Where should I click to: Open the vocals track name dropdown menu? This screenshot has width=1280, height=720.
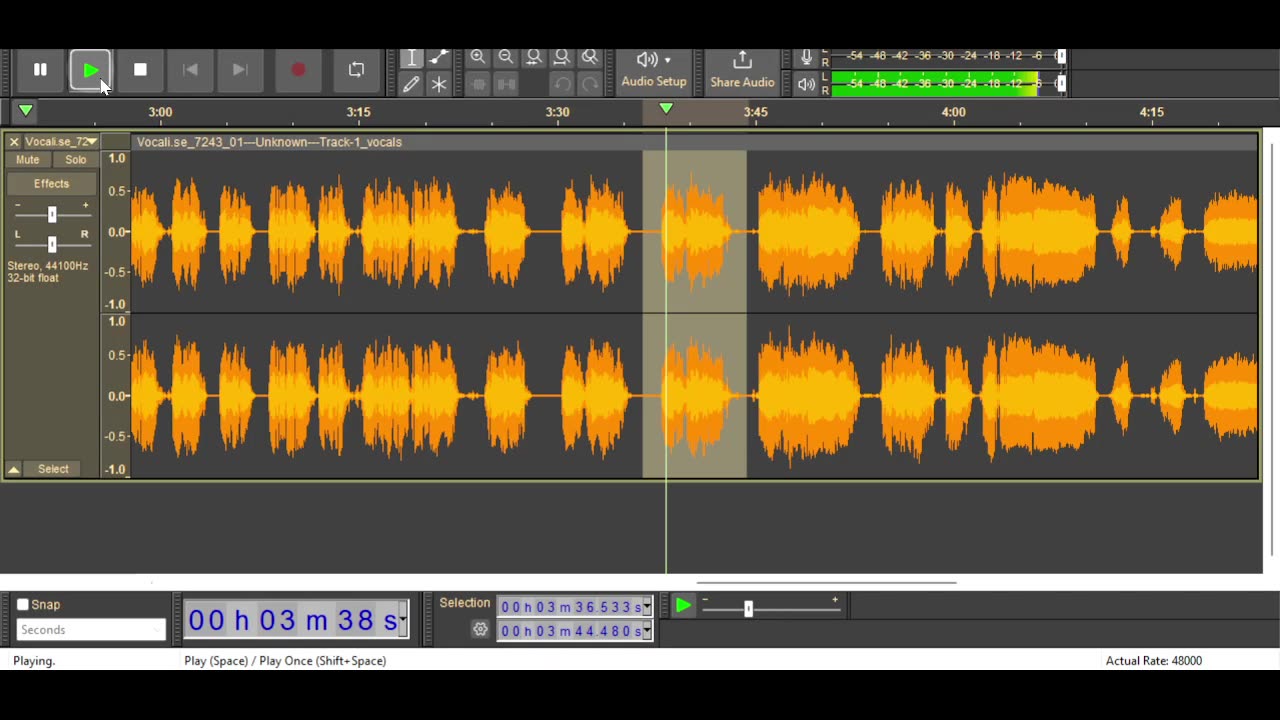coord(61,142)
